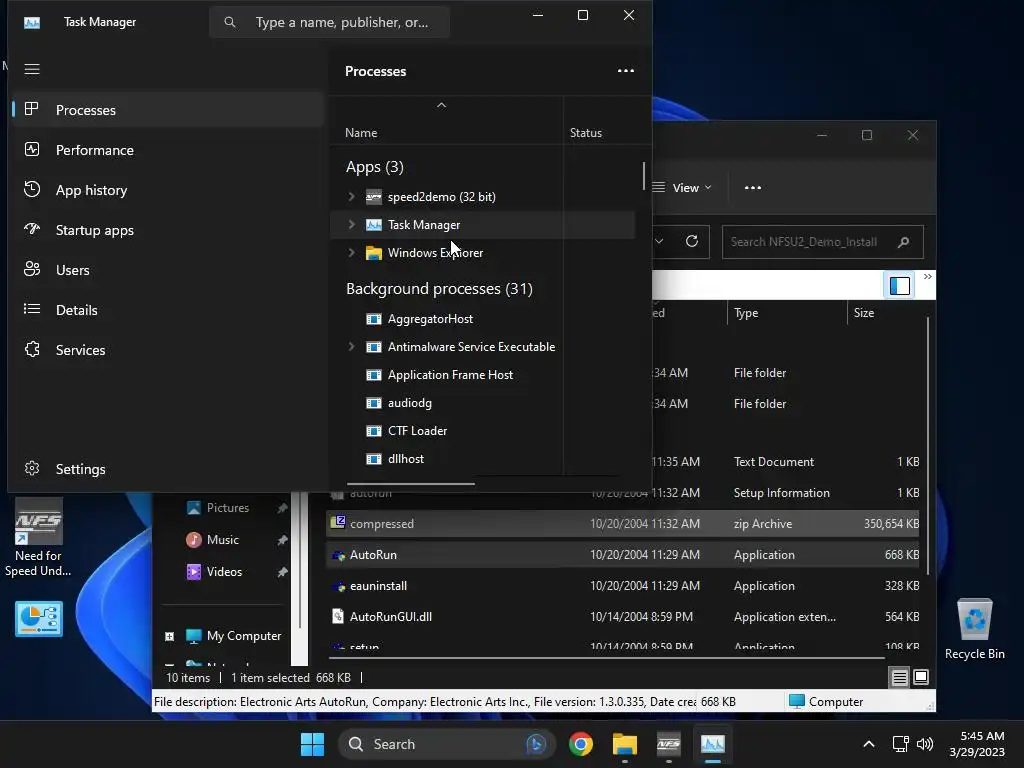Show hidden system tray icons

pyautogui.click(x=869, y=744)
